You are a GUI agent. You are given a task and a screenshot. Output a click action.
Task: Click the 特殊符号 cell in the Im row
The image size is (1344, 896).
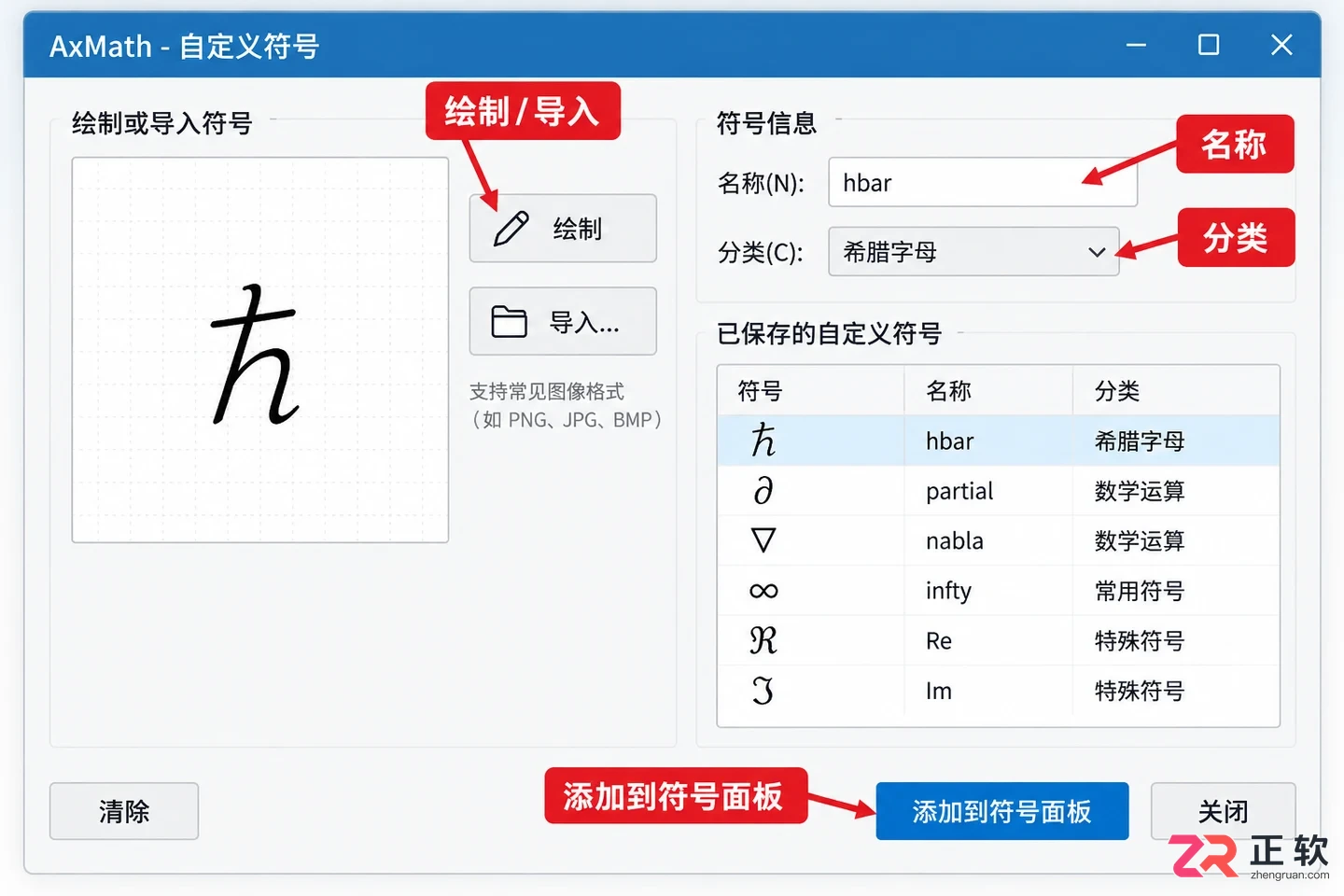click(1176, 691)
